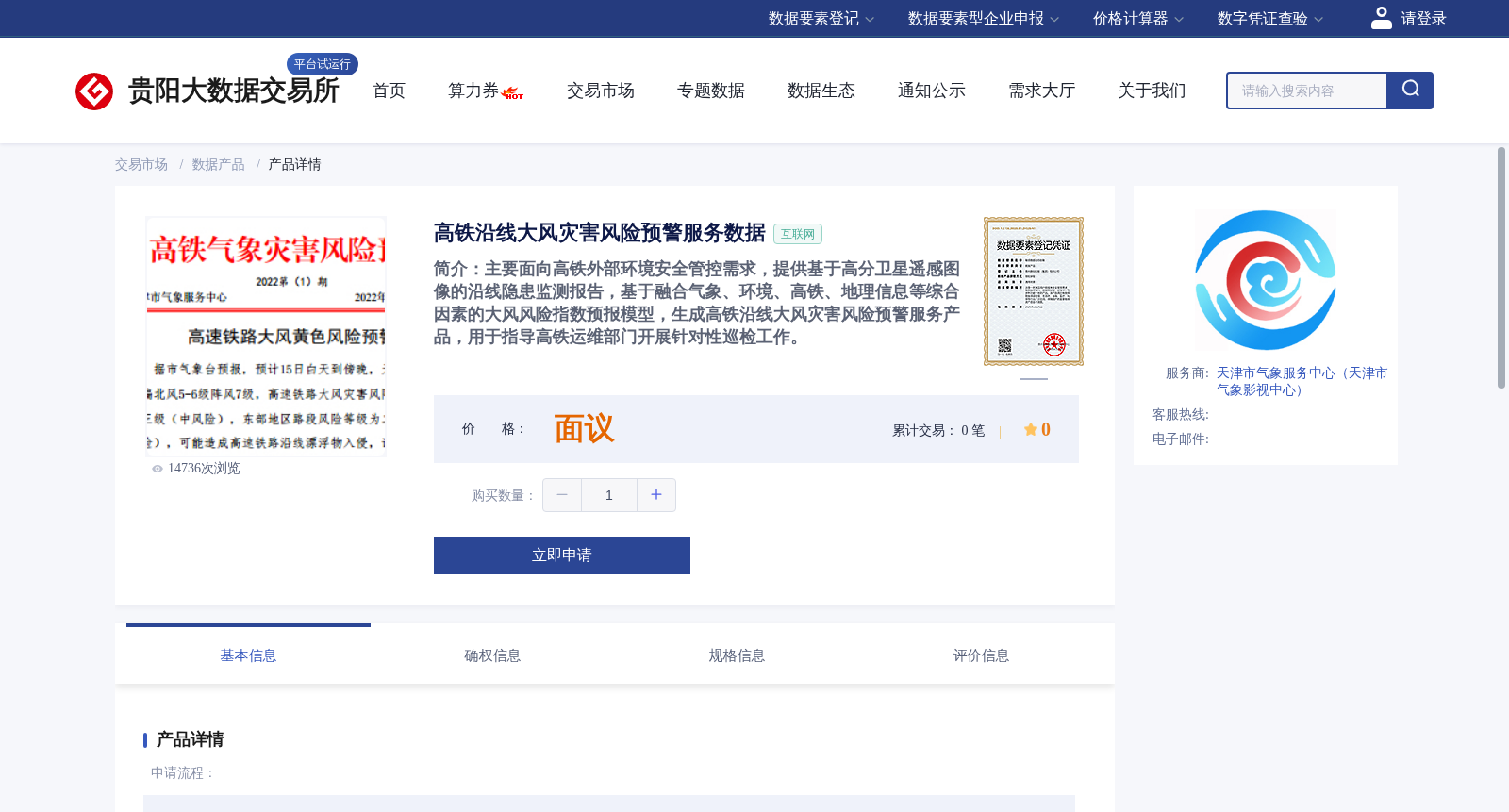This screenshot has height=812, width=1509.
Task: Click the 立即申请 button
Action: [562, 555]
